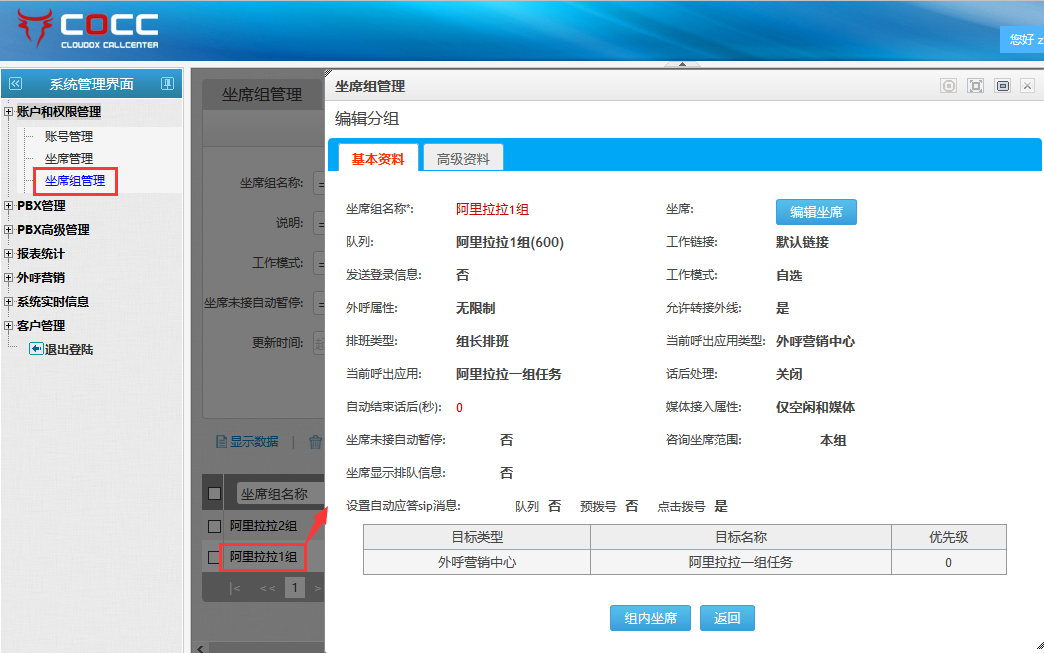Expand the 外呼营销 tree node
The image size is (1044, 653).
[9, 278]
